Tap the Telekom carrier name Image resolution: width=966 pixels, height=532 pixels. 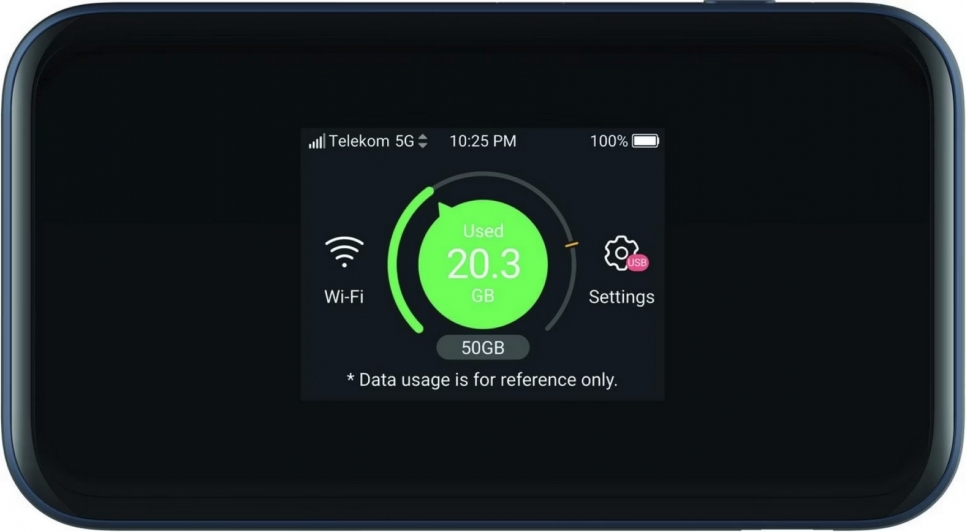point(359,141)
